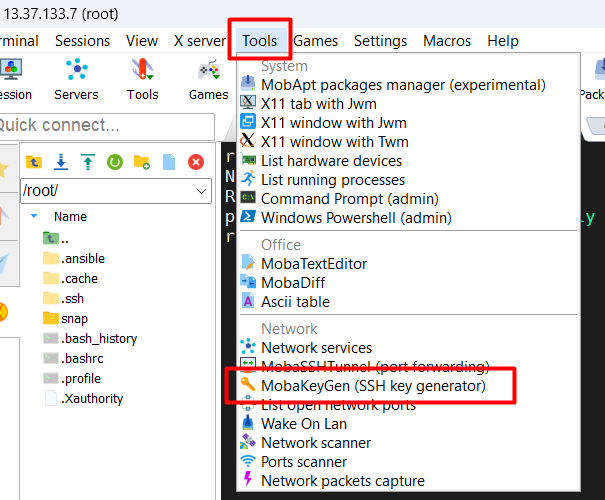Select the .Xauthority file

tap(83, 399)
